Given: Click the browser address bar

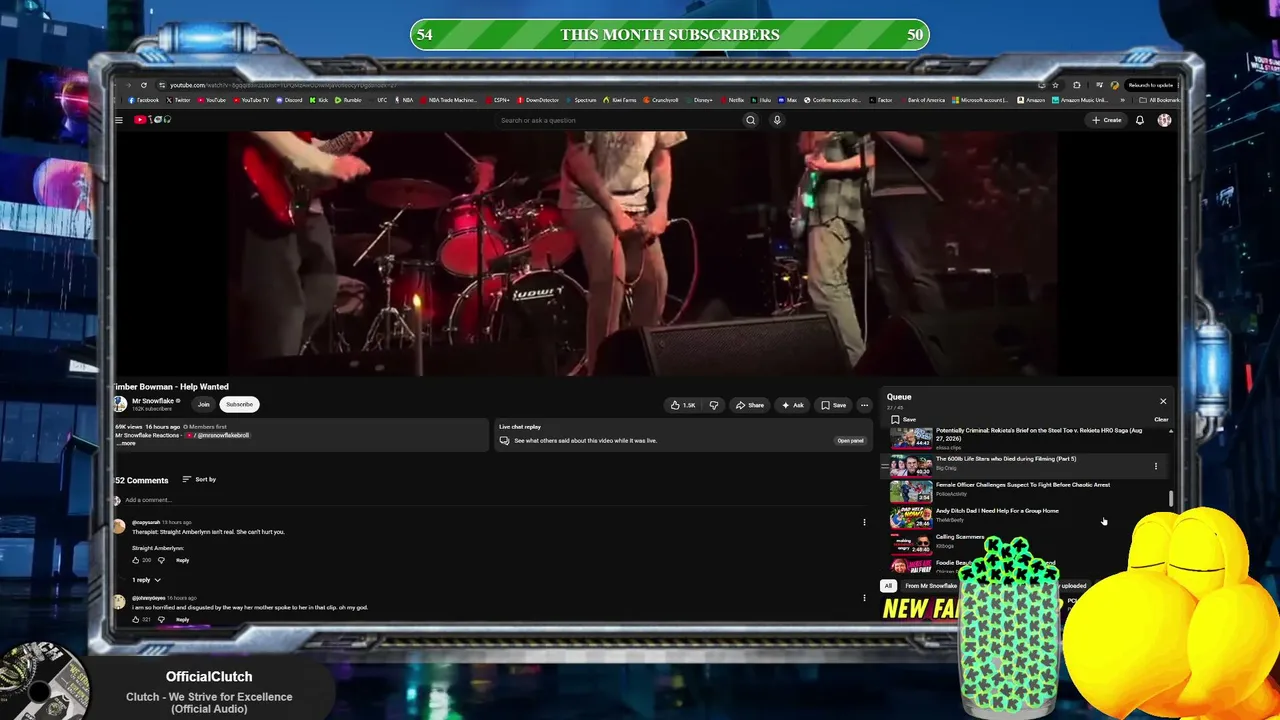Looking at the screenshot, I should click(x=600, y=85).
